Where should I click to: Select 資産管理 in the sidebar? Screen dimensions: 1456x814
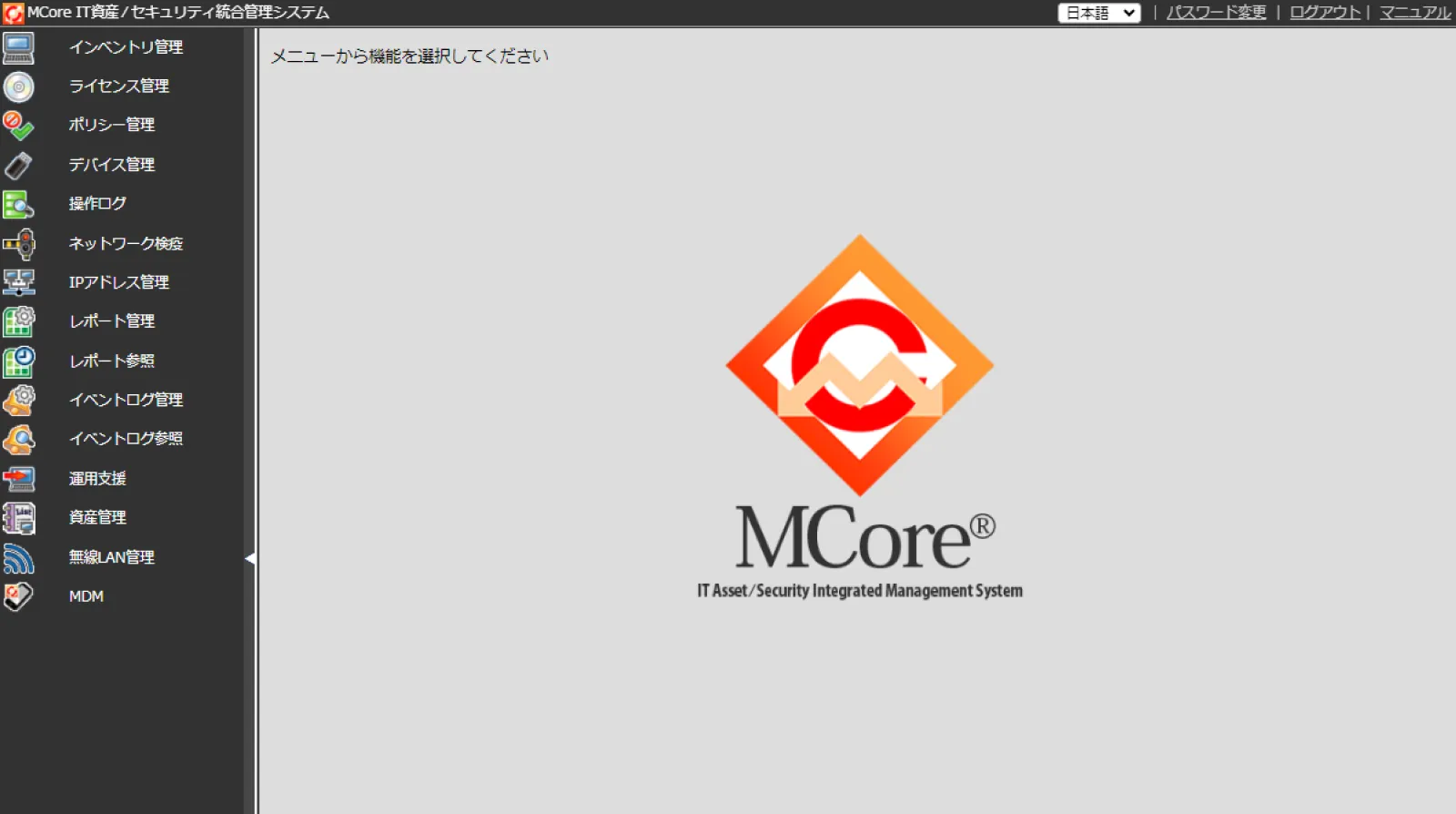click(97, 517)
